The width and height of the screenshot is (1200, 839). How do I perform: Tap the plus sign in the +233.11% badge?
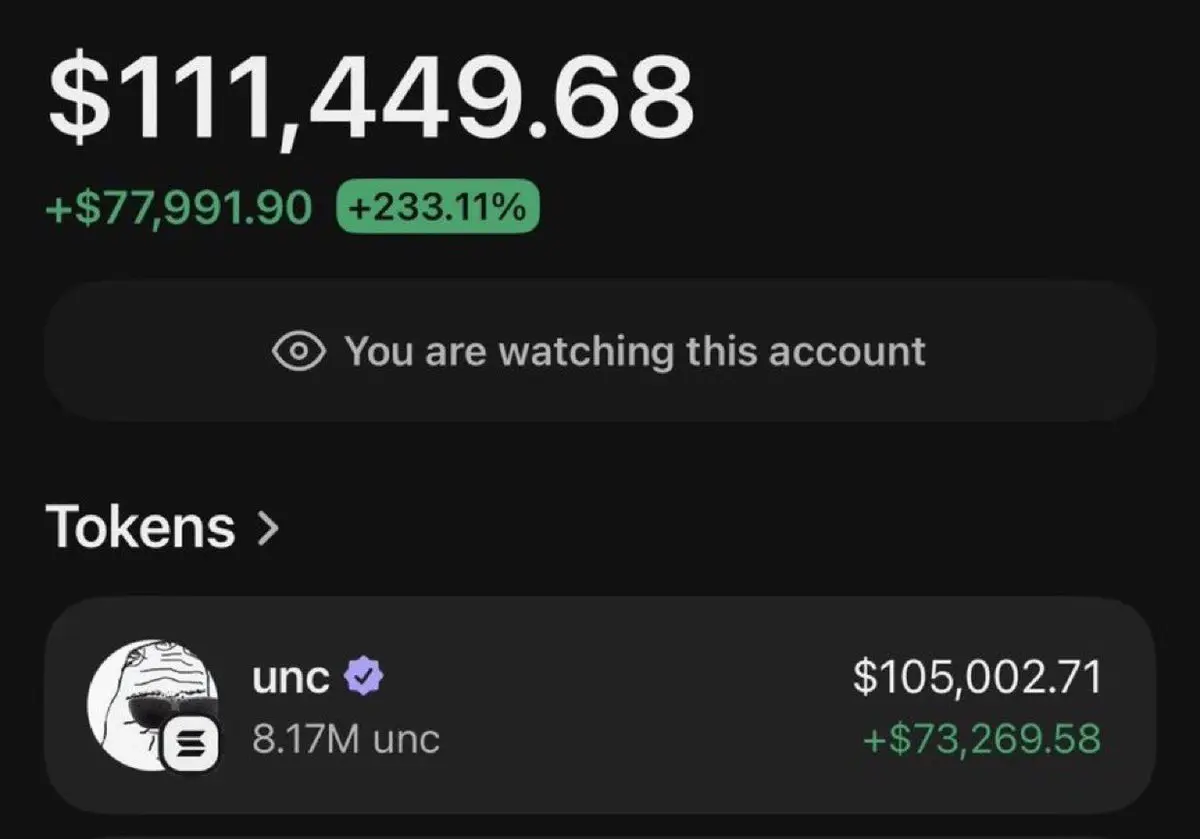pyautogui.click(x=359, y=208)
